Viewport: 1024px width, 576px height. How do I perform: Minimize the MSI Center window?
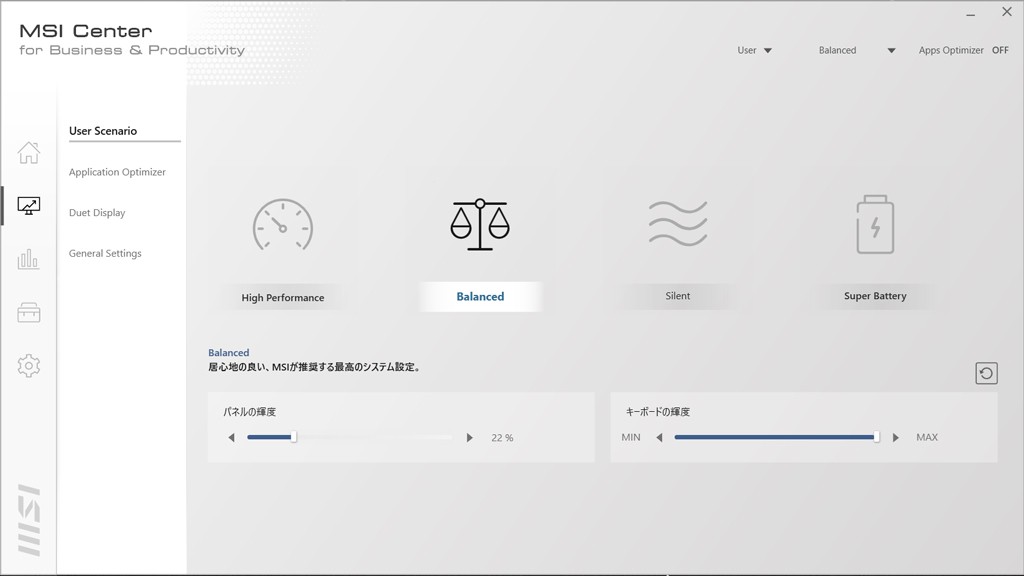[x=970, y=14]
